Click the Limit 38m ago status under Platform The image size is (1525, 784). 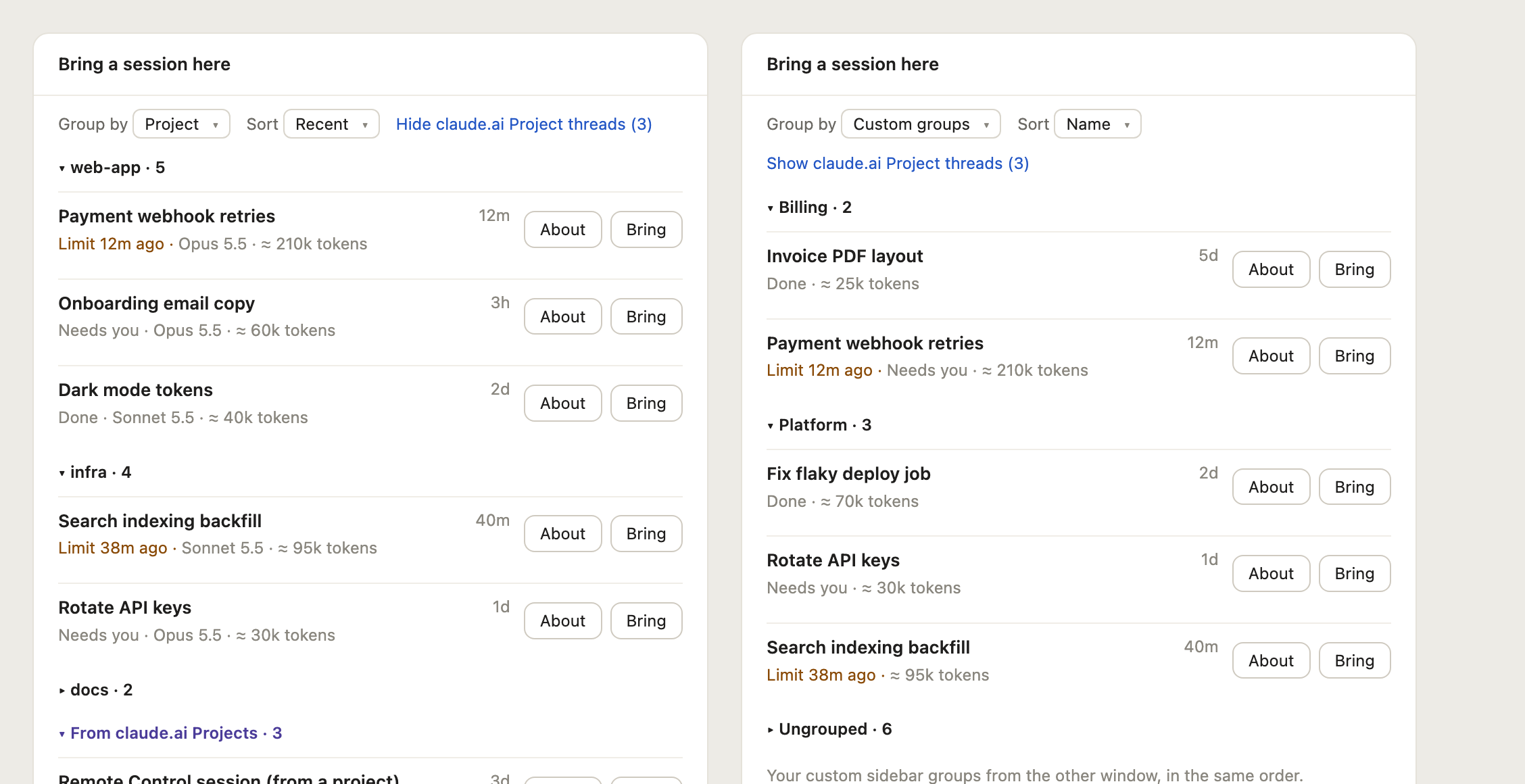[821, 675]
